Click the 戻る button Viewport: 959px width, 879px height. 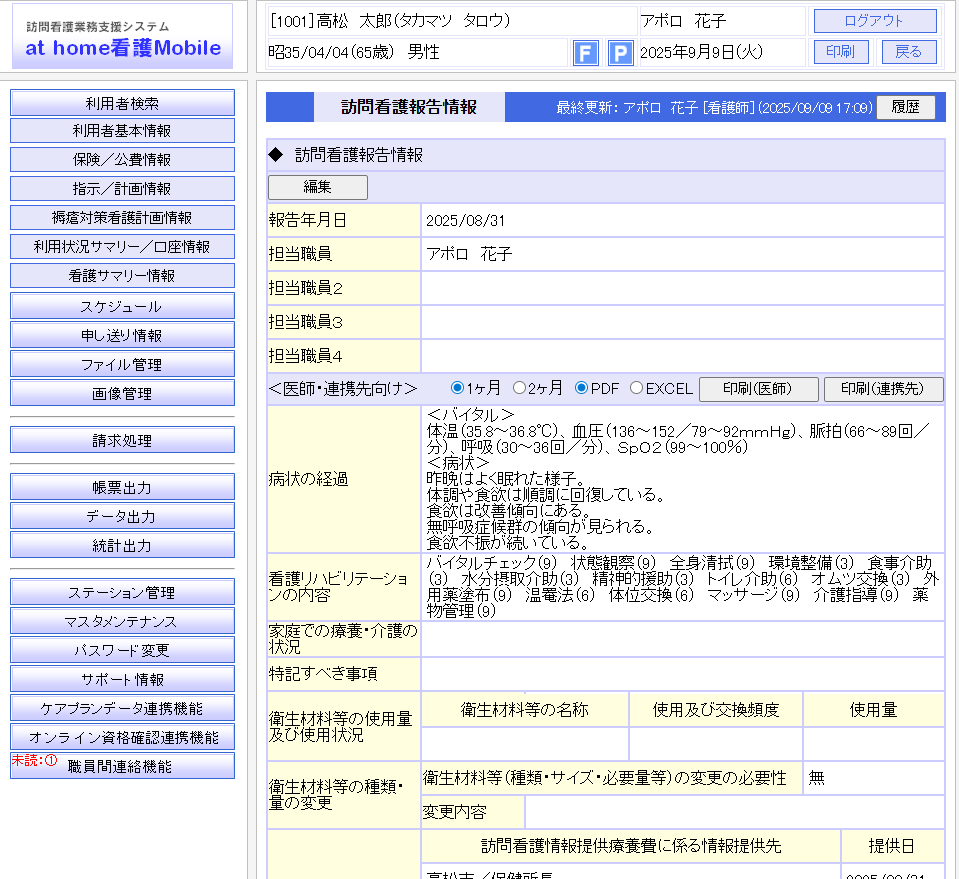point(908,52)
